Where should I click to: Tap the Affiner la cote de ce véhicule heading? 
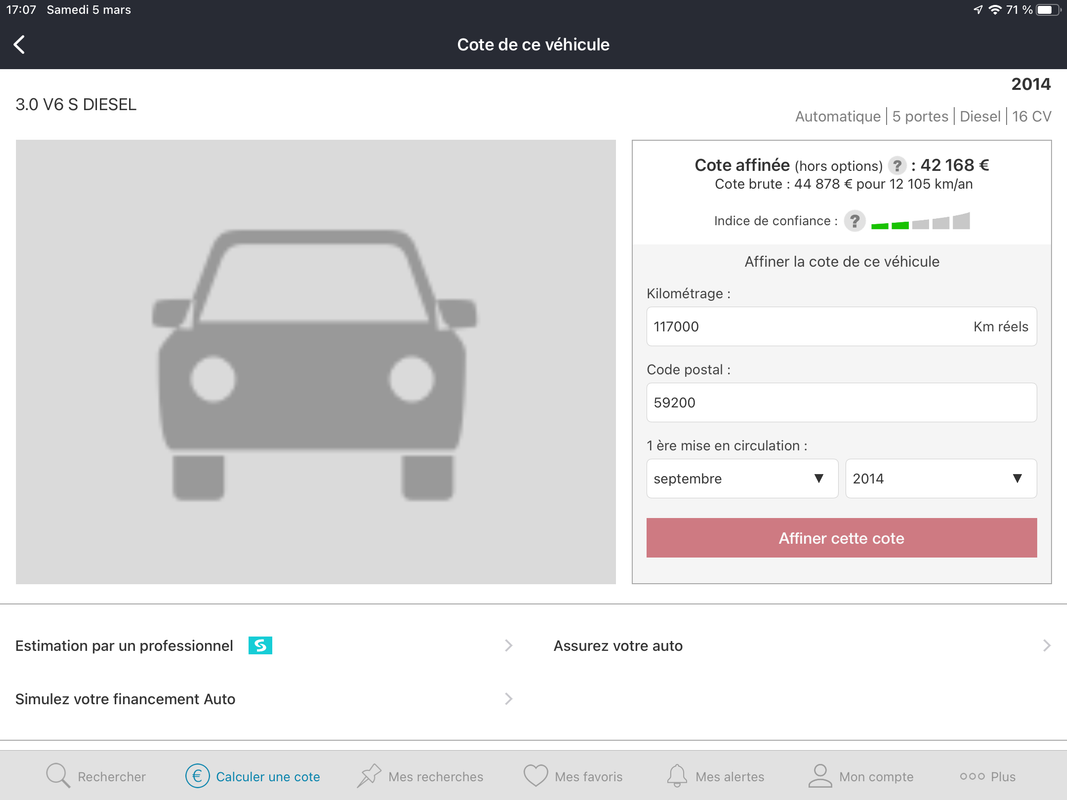842,262
